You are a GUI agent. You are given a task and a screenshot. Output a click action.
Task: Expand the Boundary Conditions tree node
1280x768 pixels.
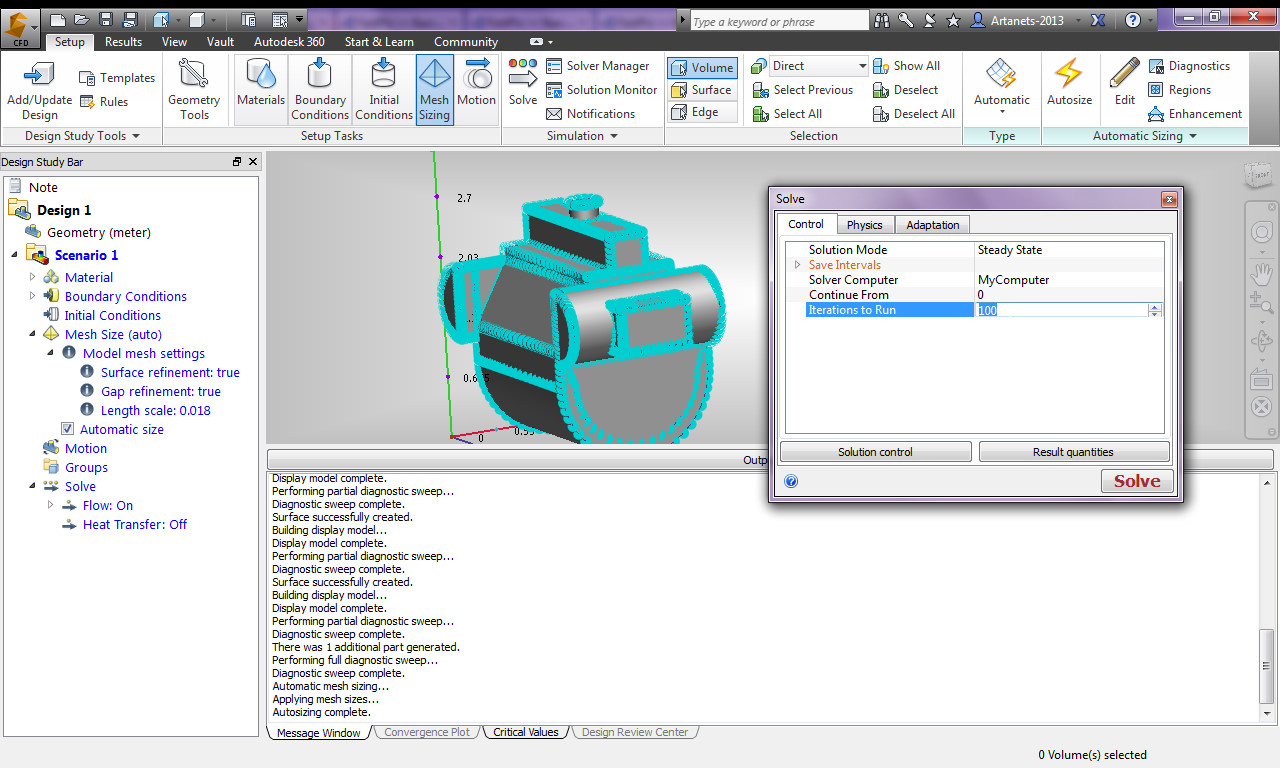[32, 296]
